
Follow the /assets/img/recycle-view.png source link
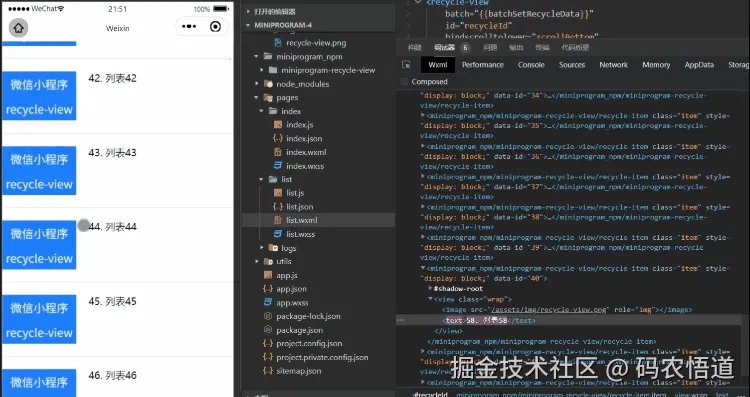tap(550, 309)
